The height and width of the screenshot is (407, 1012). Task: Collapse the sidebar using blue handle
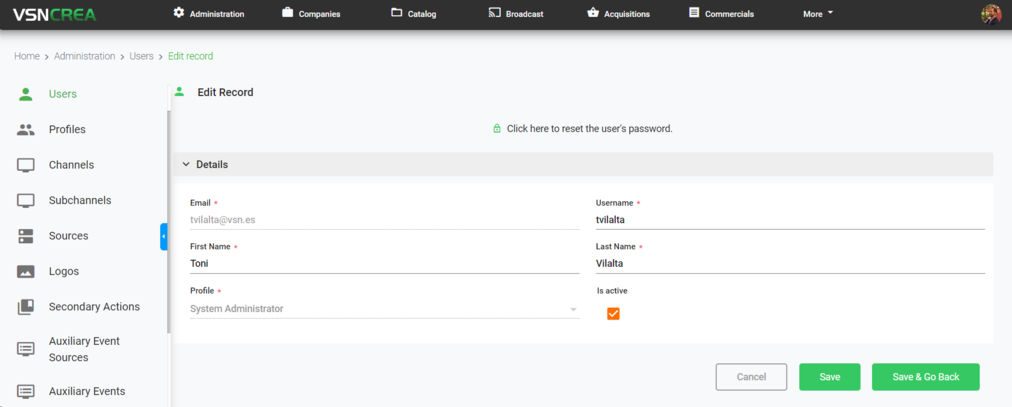tap(164, 237)
